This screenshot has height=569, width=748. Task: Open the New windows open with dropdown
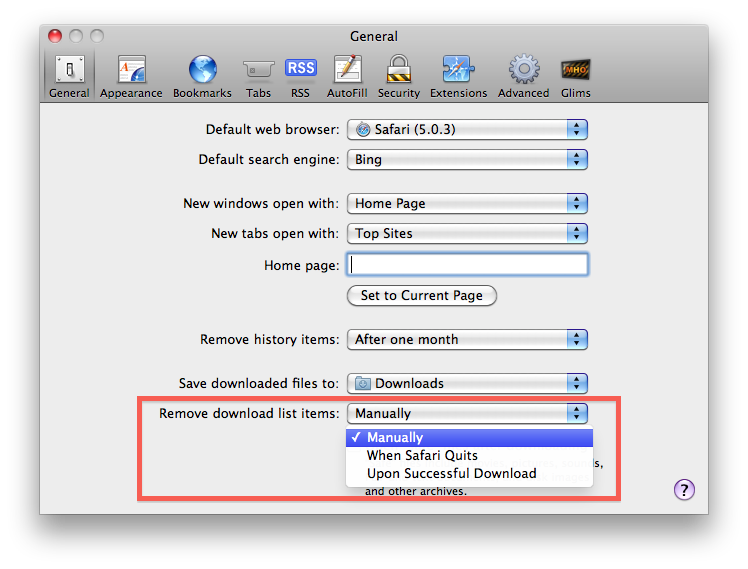pos(467,204)
